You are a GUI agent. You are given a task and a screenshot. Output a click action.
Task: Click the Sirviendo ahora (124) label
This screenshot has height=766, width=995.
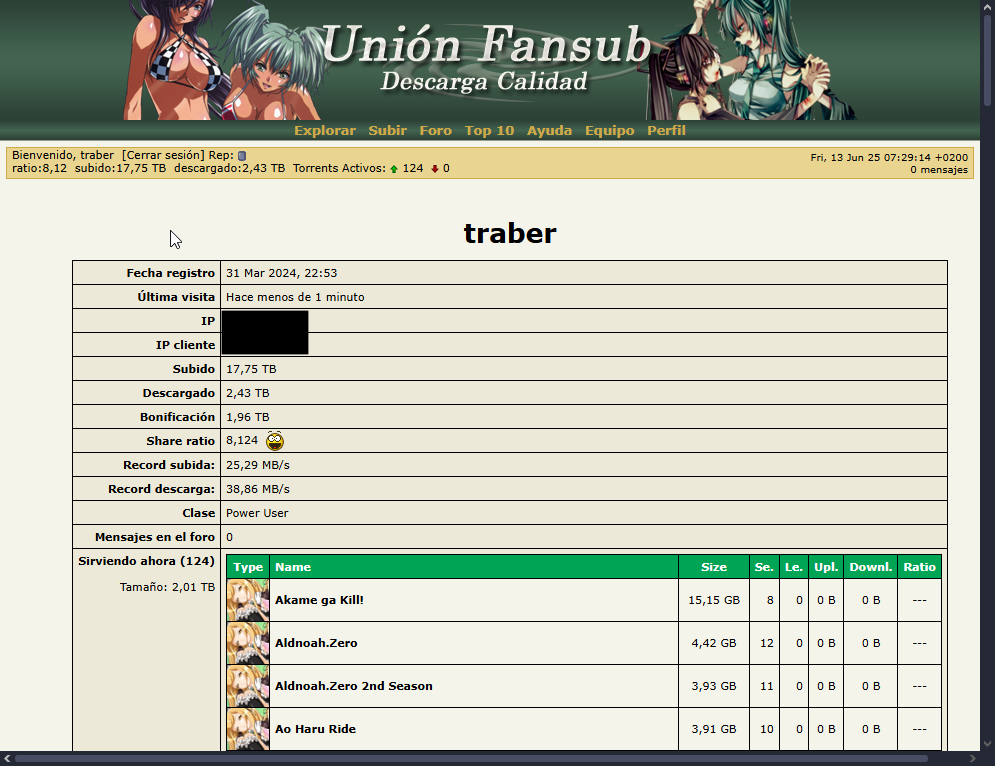point(147,561)
